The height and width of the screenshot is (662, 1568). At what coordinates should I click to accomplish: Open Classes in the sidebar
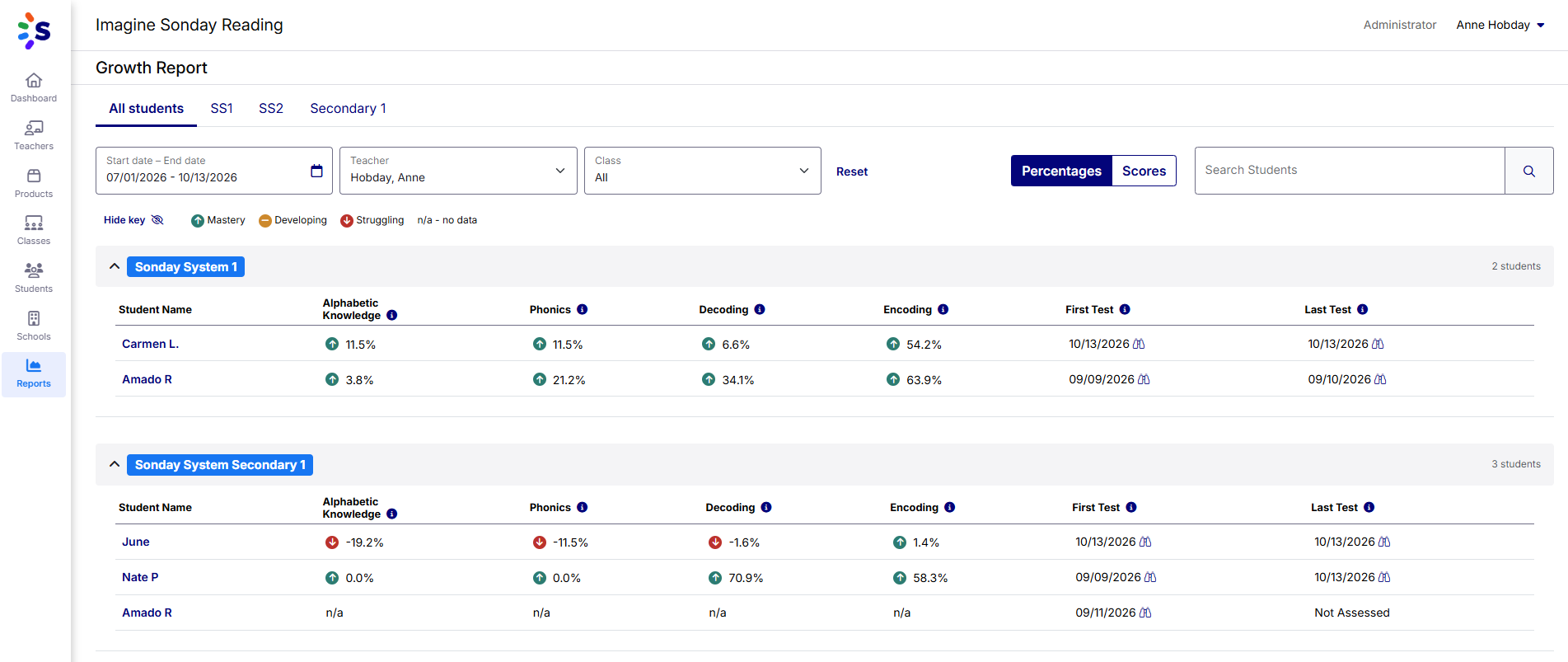click(34, 230)
